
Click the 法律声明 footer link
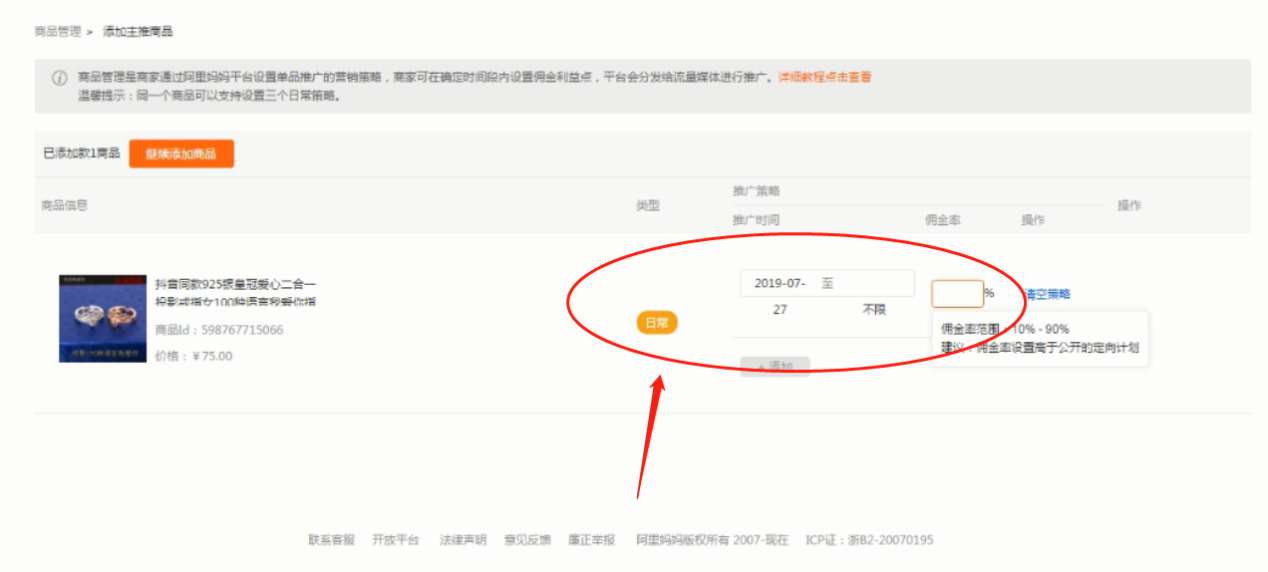click(462, 540)
